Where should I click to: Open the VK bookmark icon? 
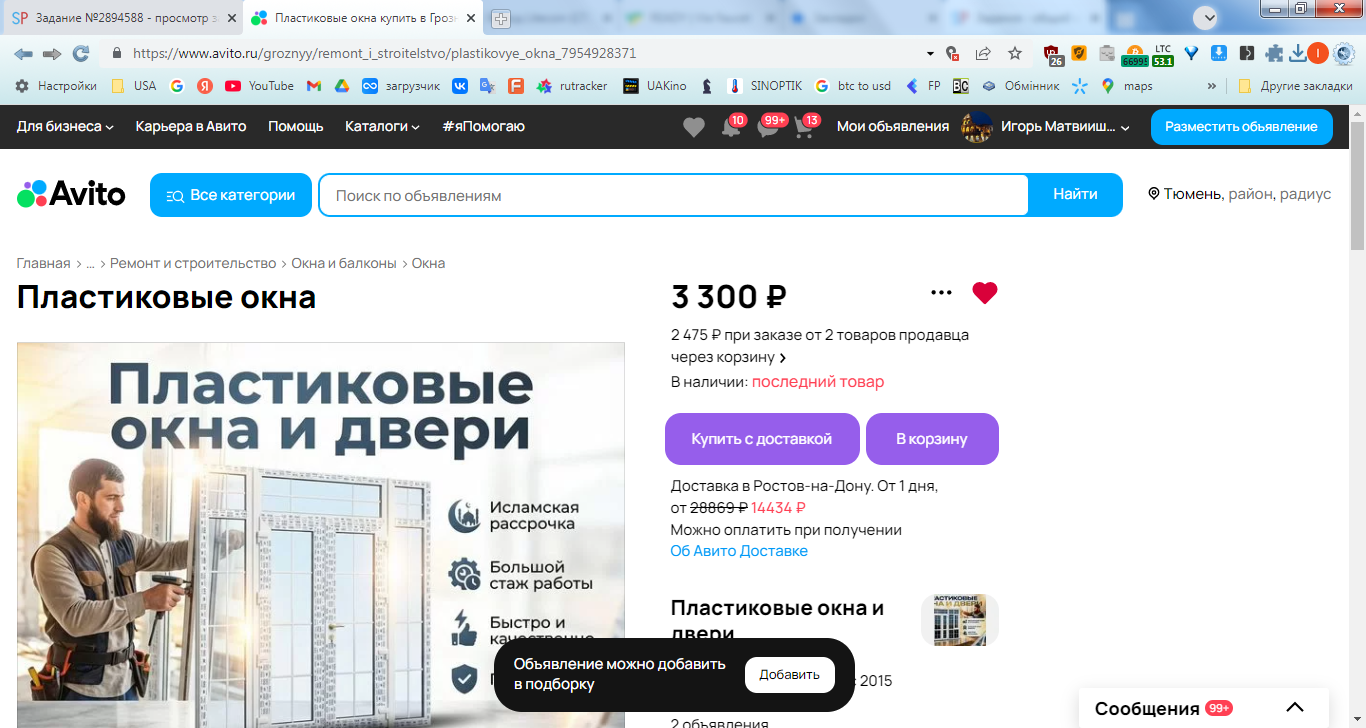(x=460, y=86)
